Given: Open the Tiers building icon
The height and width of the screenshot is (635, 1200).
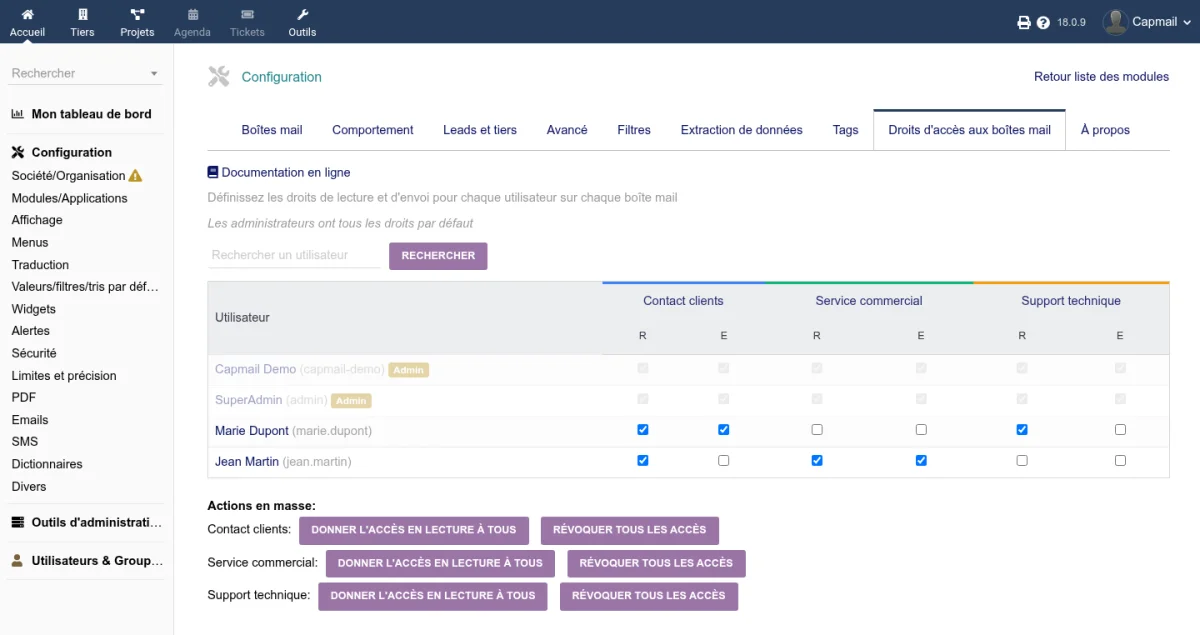Looking at the screenshot, I should pos(82,15).
